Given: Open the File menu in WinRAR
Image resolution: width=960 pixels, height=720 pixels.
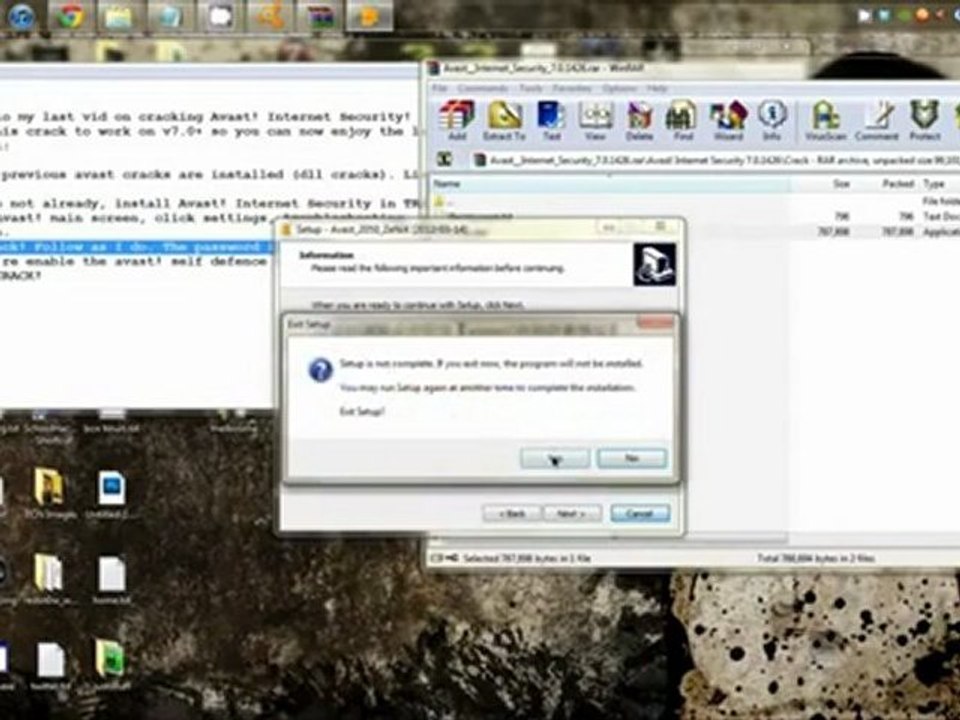Looking at the screenshot, I should pos(440,88).
